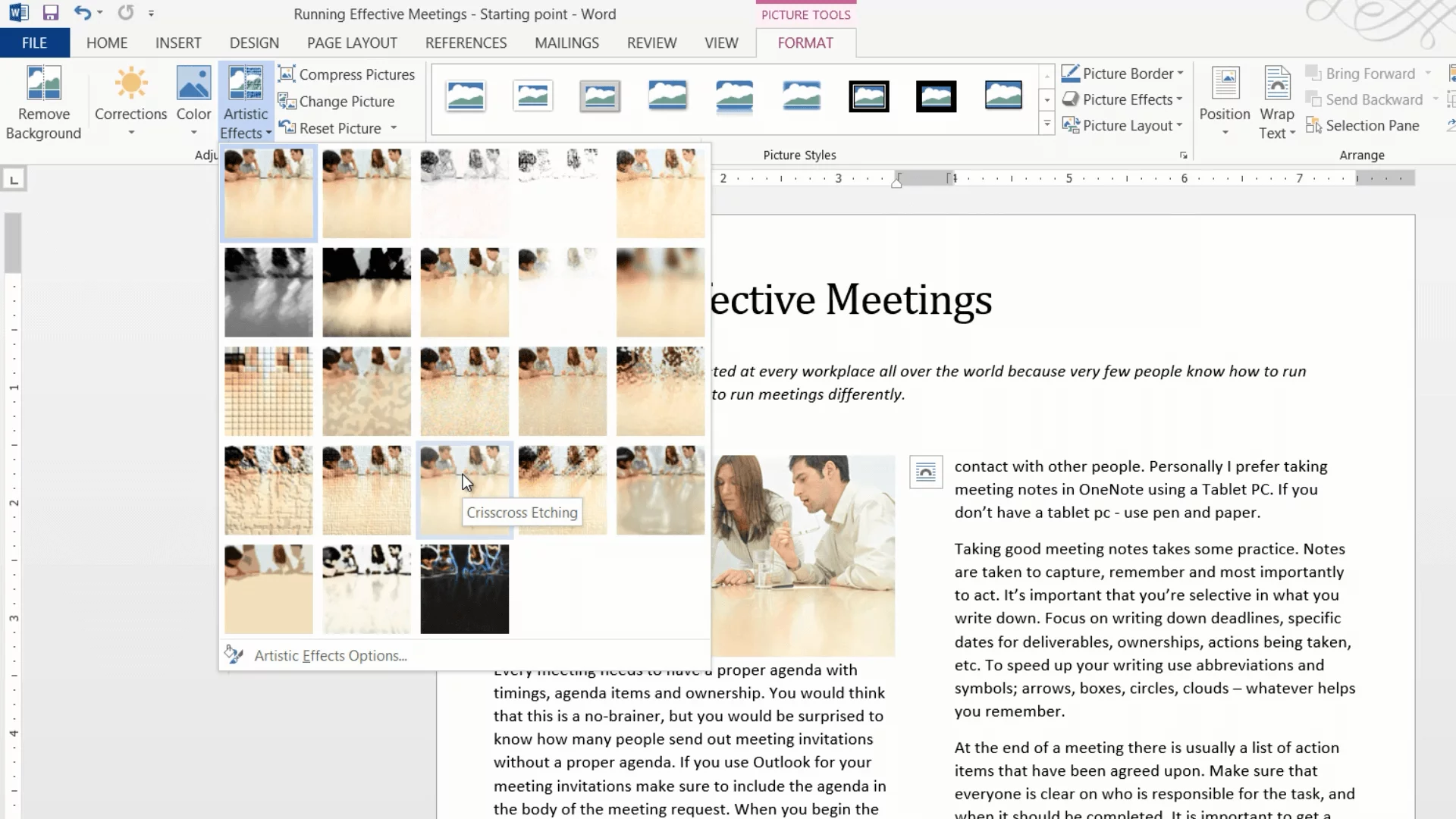
Task: Click Compress Pictures icon
Action: 287,74
